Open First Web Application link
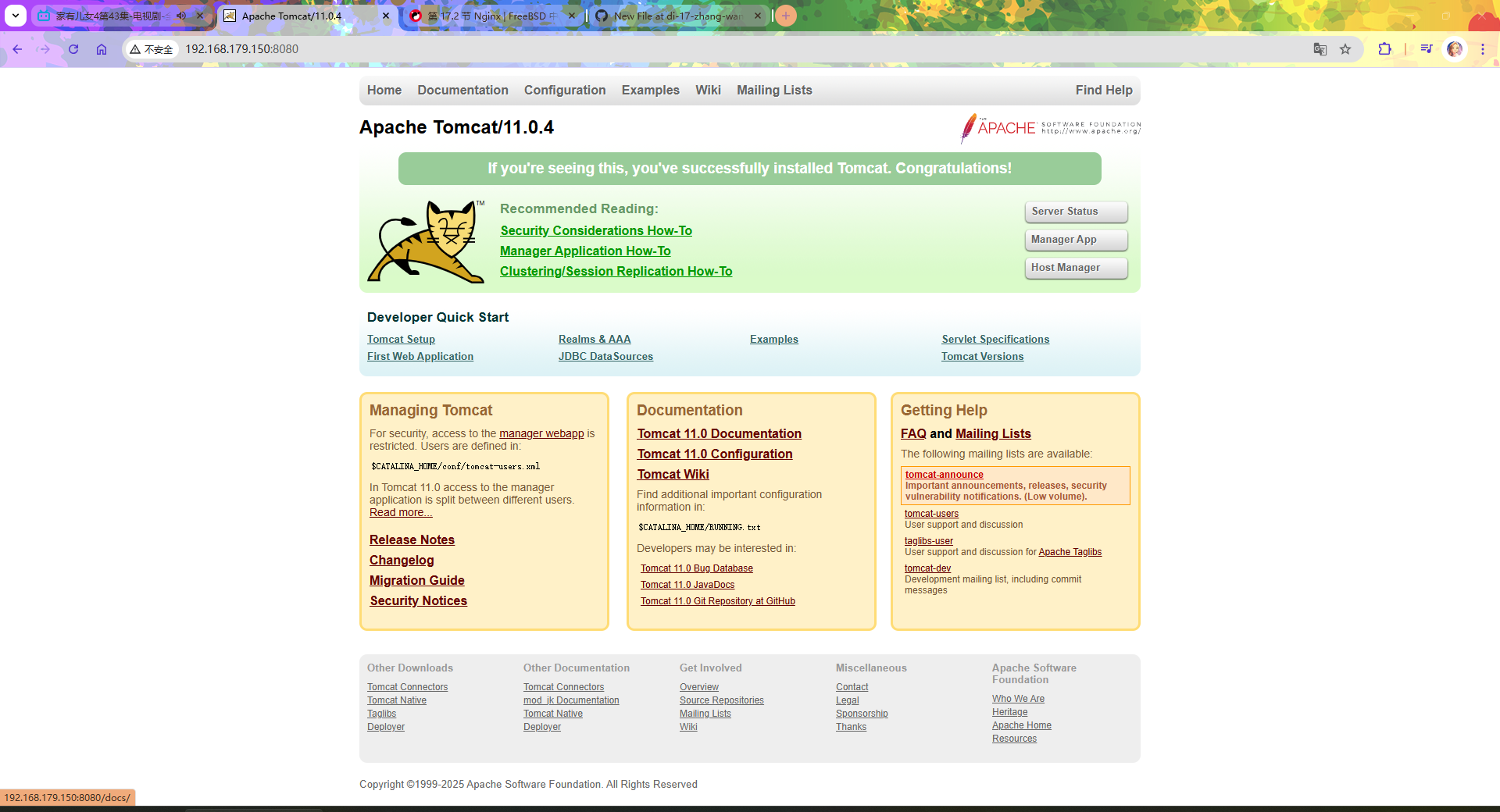The image size is (1500, 812). pos(420,357)
